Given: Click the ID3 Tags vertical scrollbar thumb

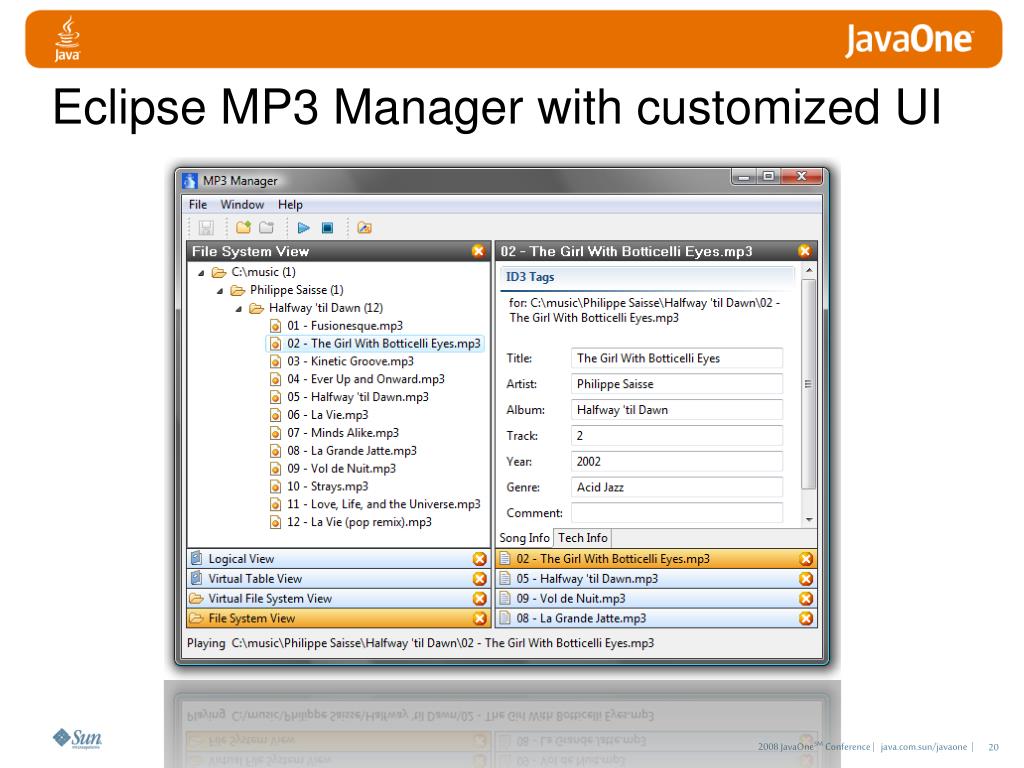Looking at the screenshot, I should point(808,384).
